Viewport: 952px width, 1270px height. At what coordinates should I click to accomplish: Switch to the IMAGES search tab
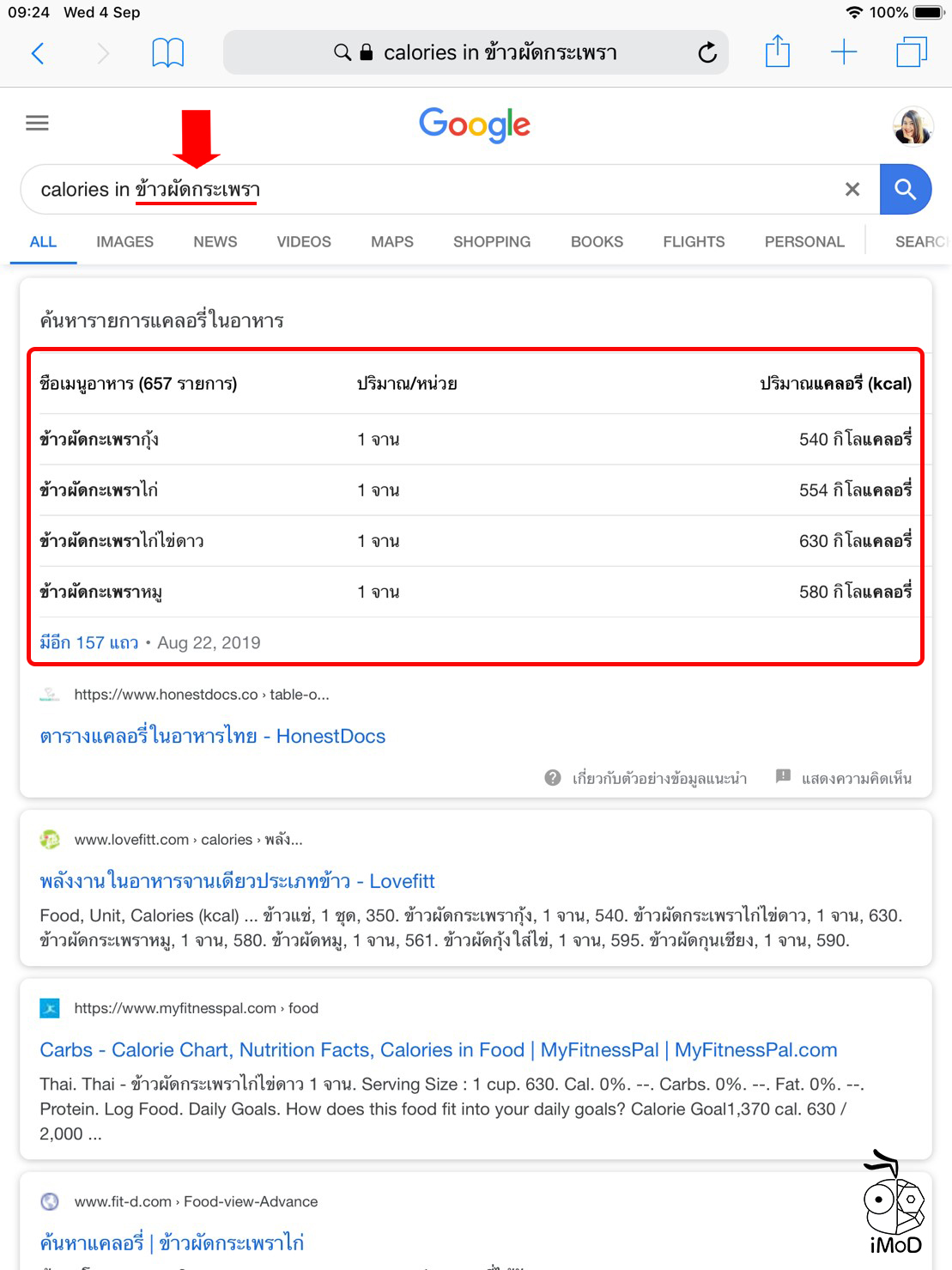point(124,241)
